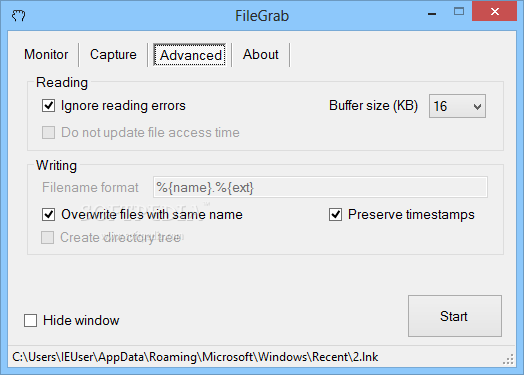Enable Hide window checkbox
Viewport: 524px width, 375px height.
[30, 320]
